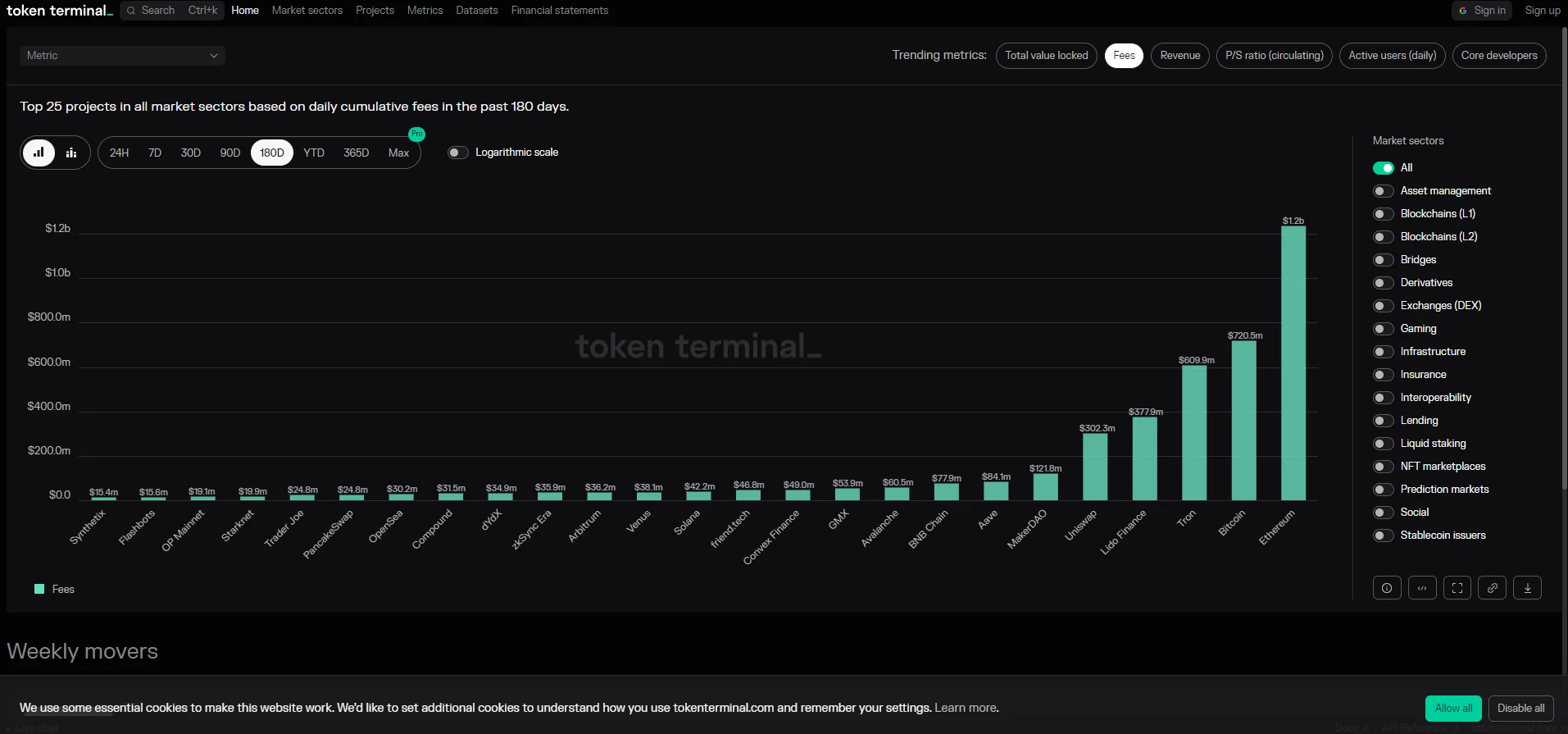
Task: Select Core developers metric
Action: coord(1499,56)
